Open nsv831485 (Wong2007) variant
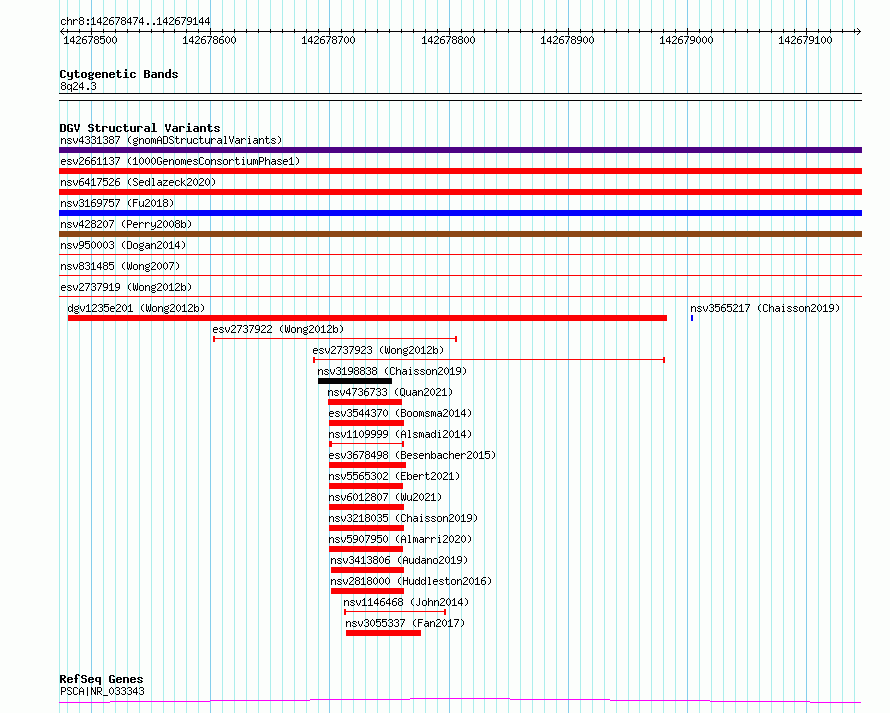This screenshot has width=890, height=713. [120, 266]
